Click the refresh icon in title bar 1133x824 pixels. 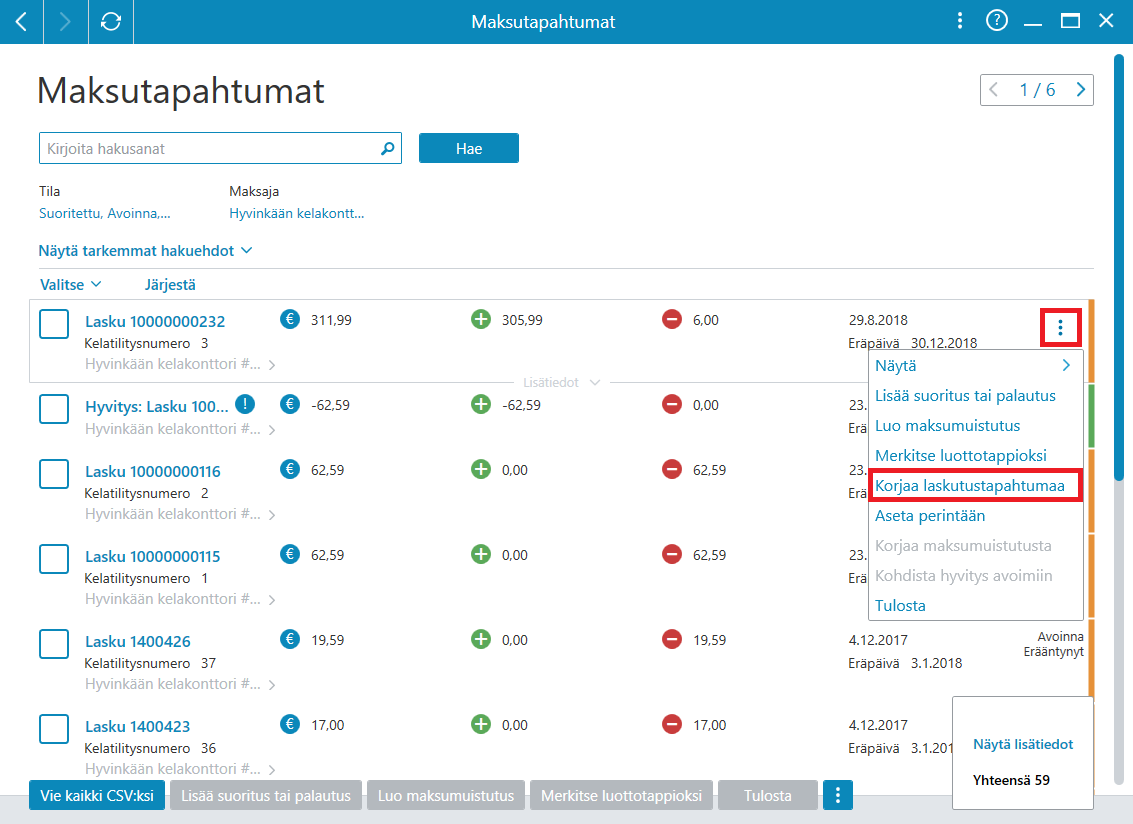click(111, 22)
